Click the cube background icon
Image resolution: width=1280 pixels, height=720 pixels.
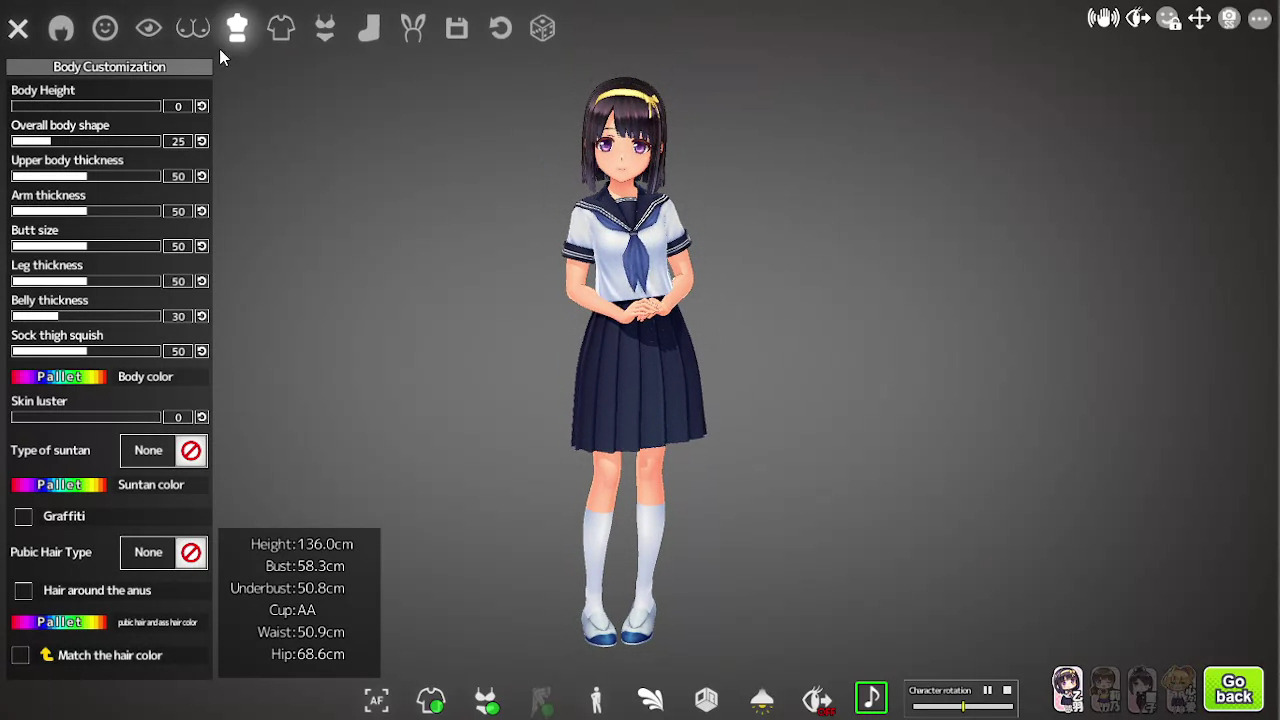click(706, 700)
